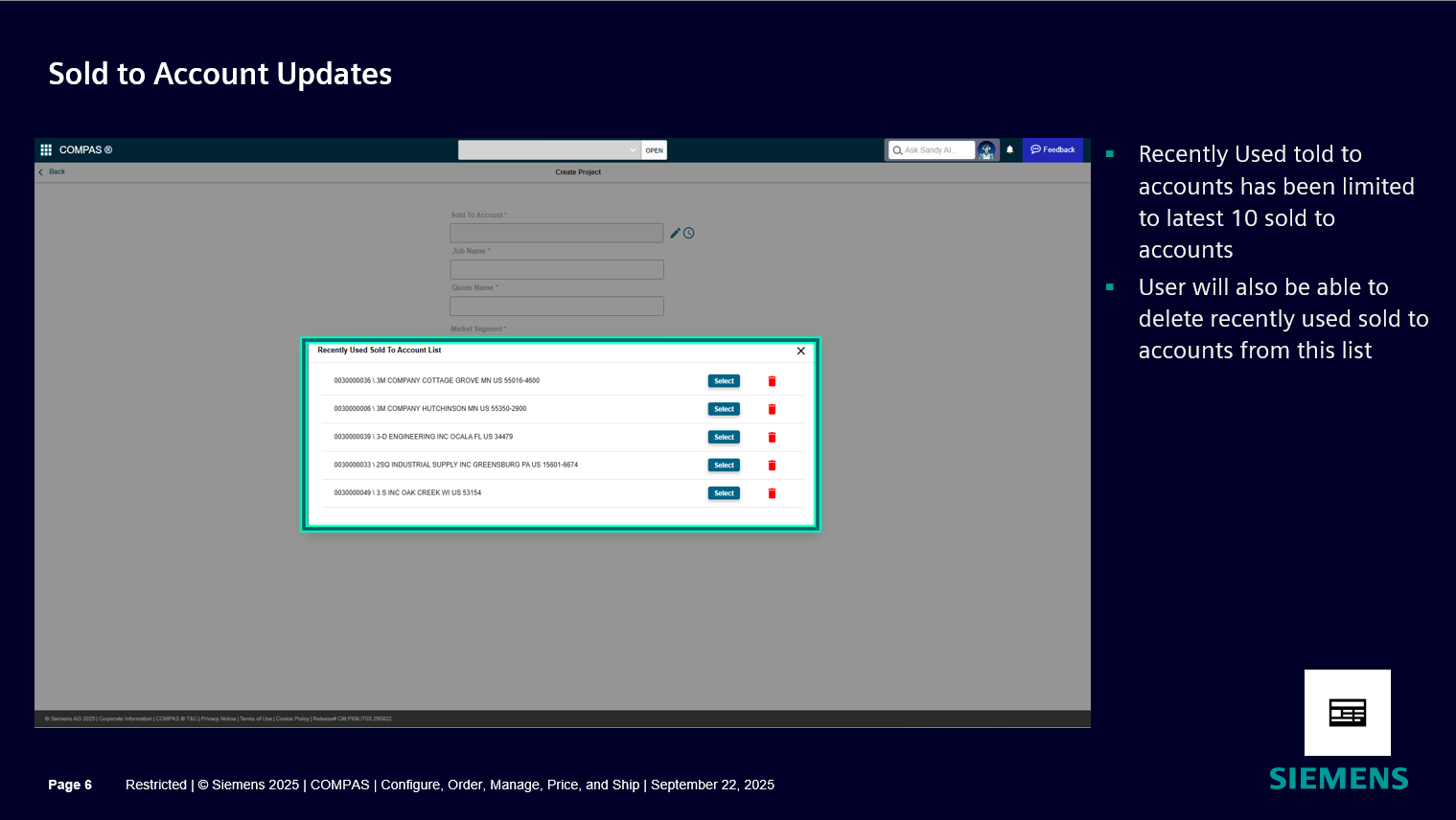Image resolution: width=1456 pixels, height=820 pixels.
Task: Open the Cookie Policy footer link
Action: [x=292, y=718]
